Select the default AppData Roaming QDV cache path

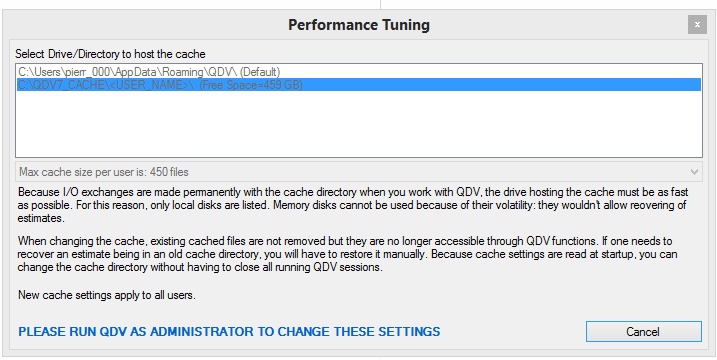coord(358,72)
